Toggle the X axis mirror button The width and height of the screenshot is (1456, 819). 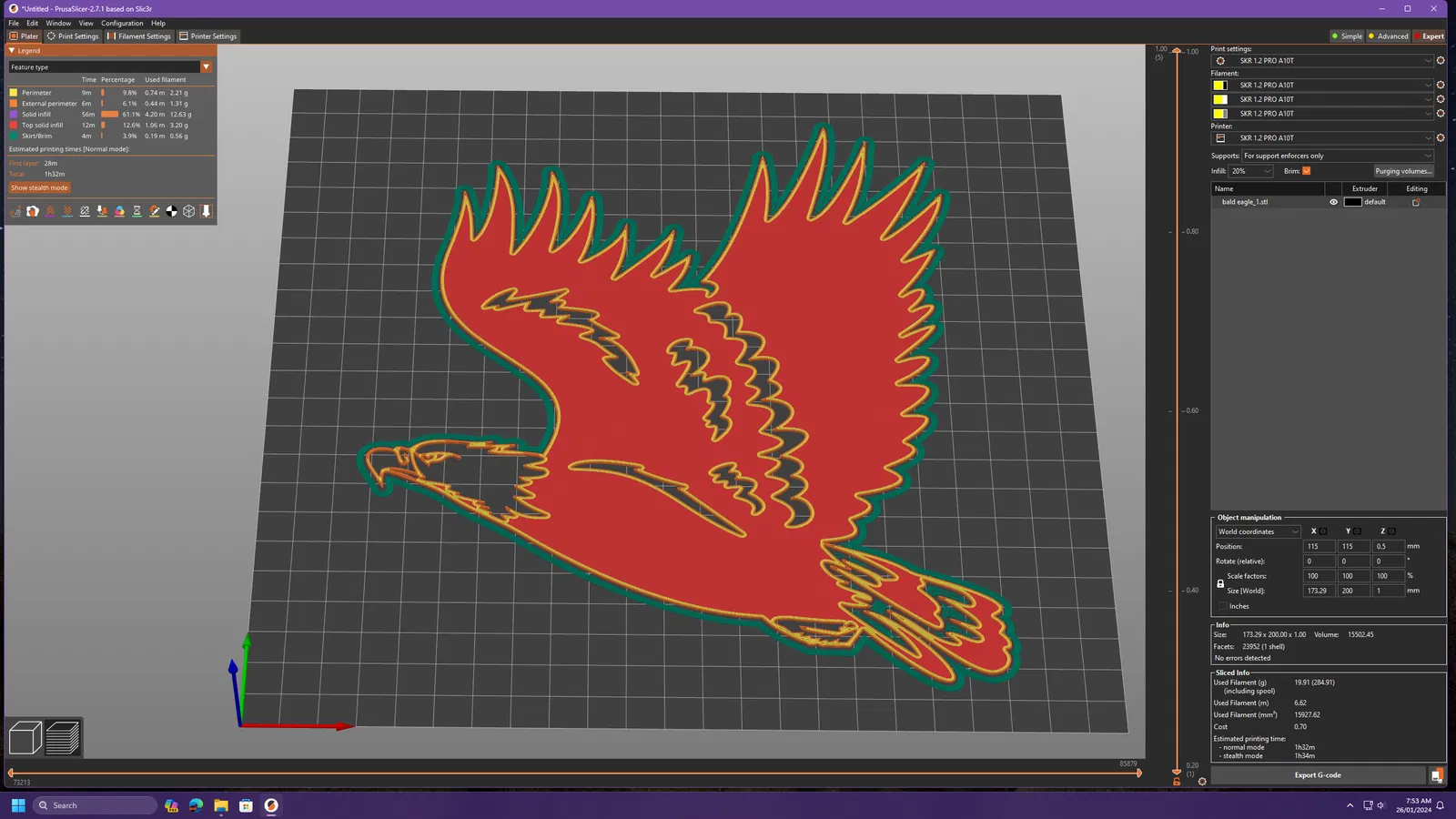[1324, 531]
